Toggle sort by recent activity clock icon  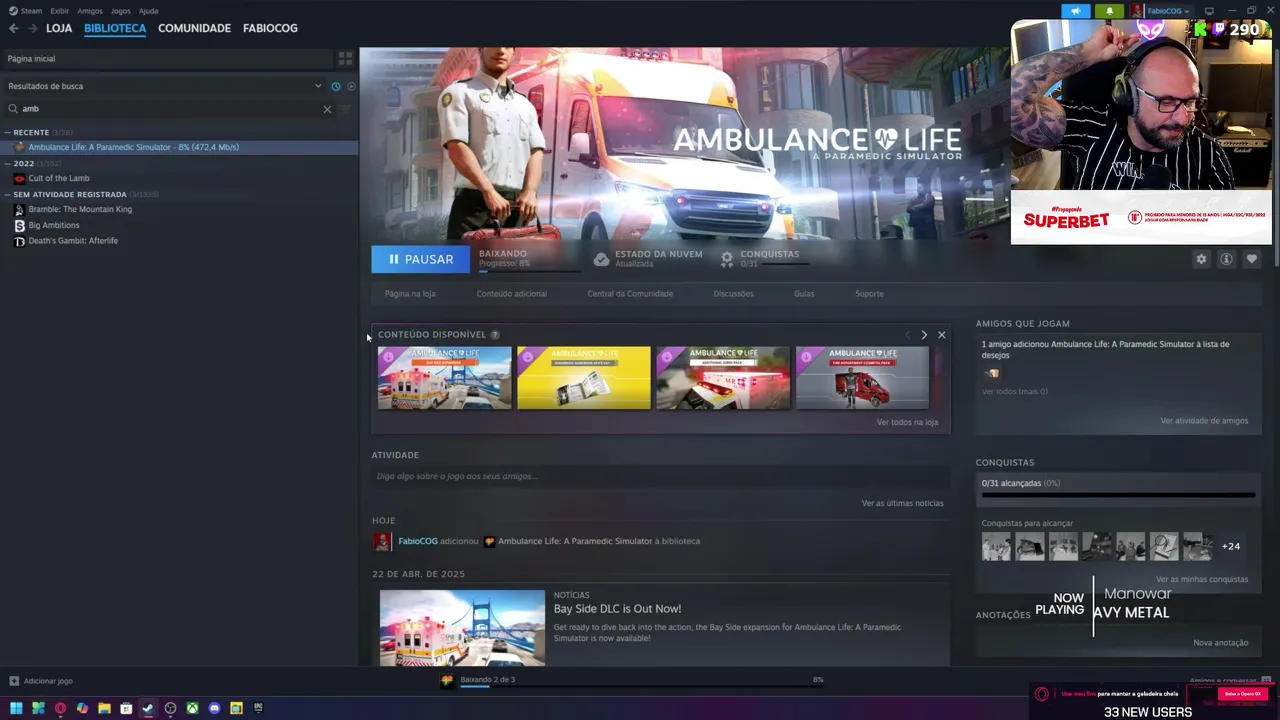tap(336, 86)
